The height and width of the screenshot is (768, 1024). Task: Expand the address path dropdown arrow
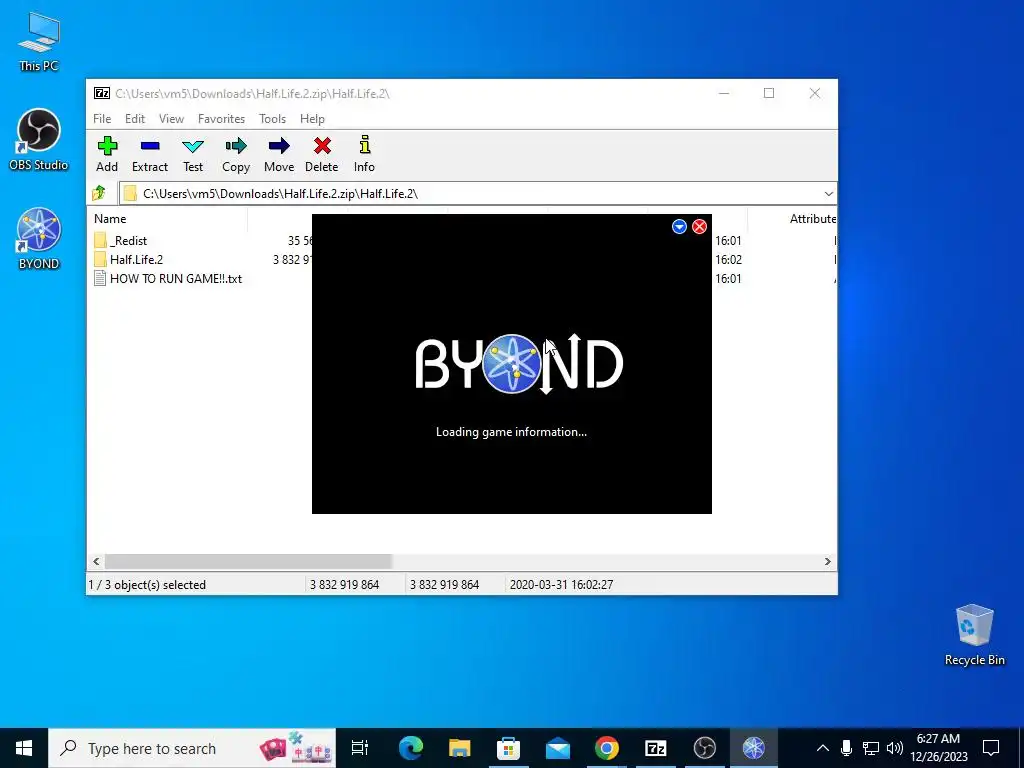(828, 194)
